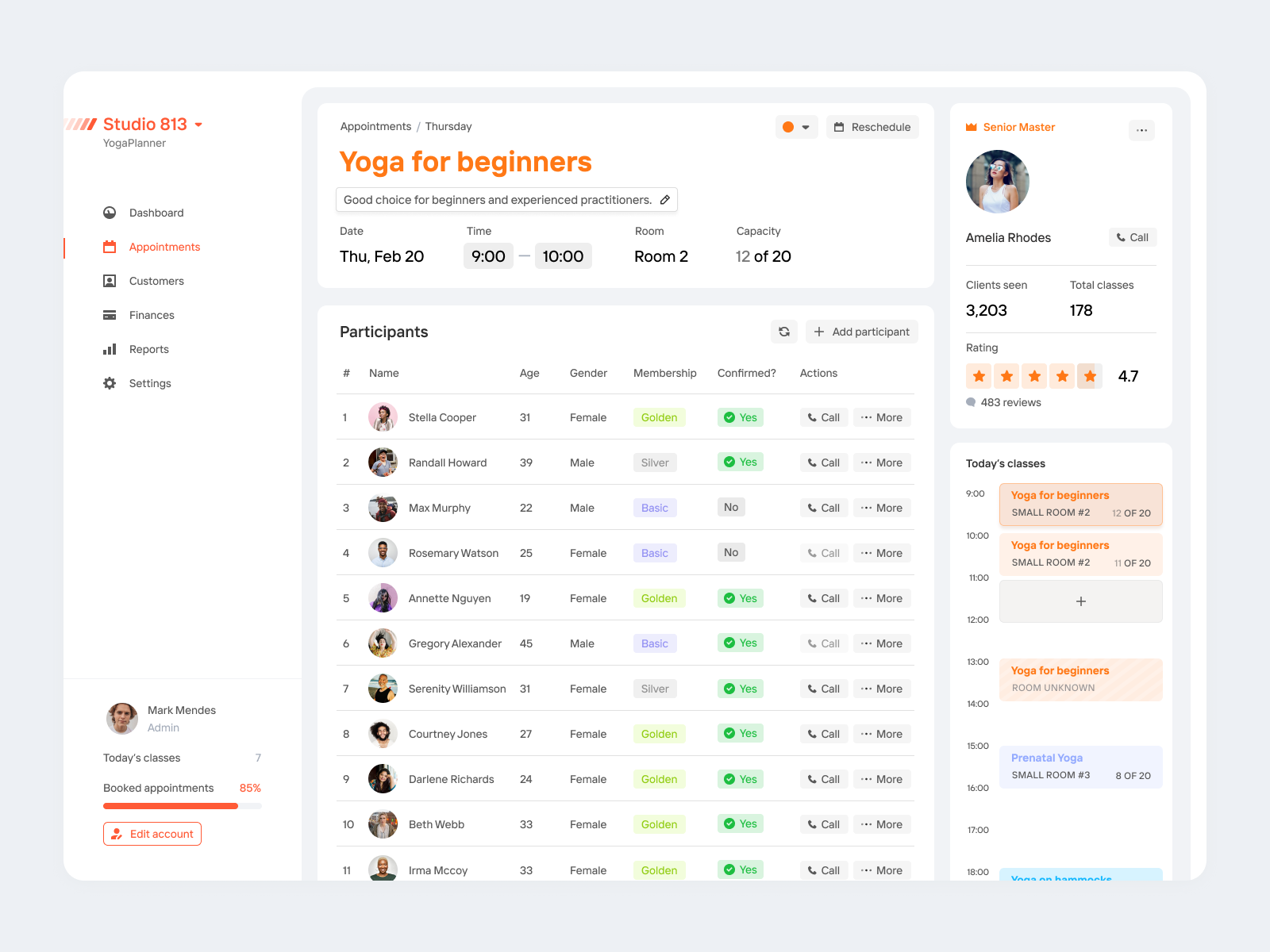Image resolution: width=1270 pixels, height=952 pixels.
Task: Open More actions for Stella Cooper
Action: tap(881, 417)
